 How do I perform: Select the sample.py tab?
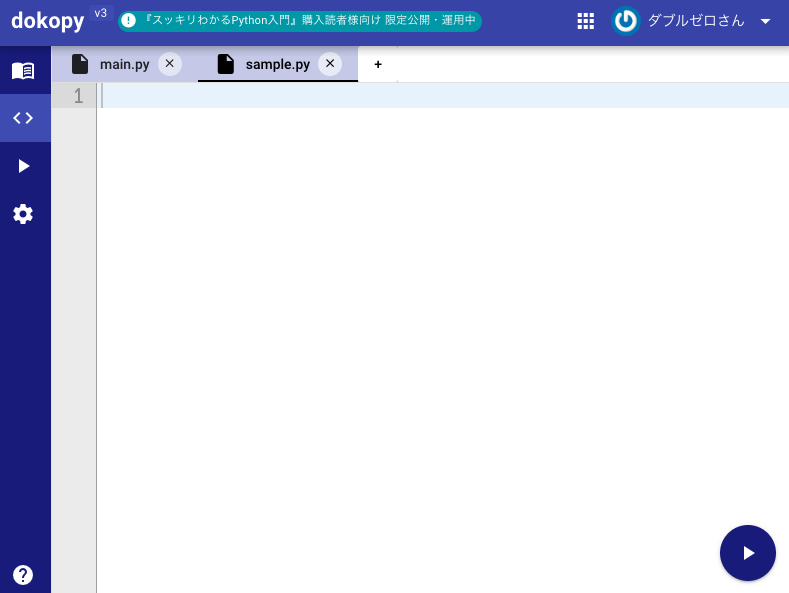pyautogui.click(x=277, y=64)
